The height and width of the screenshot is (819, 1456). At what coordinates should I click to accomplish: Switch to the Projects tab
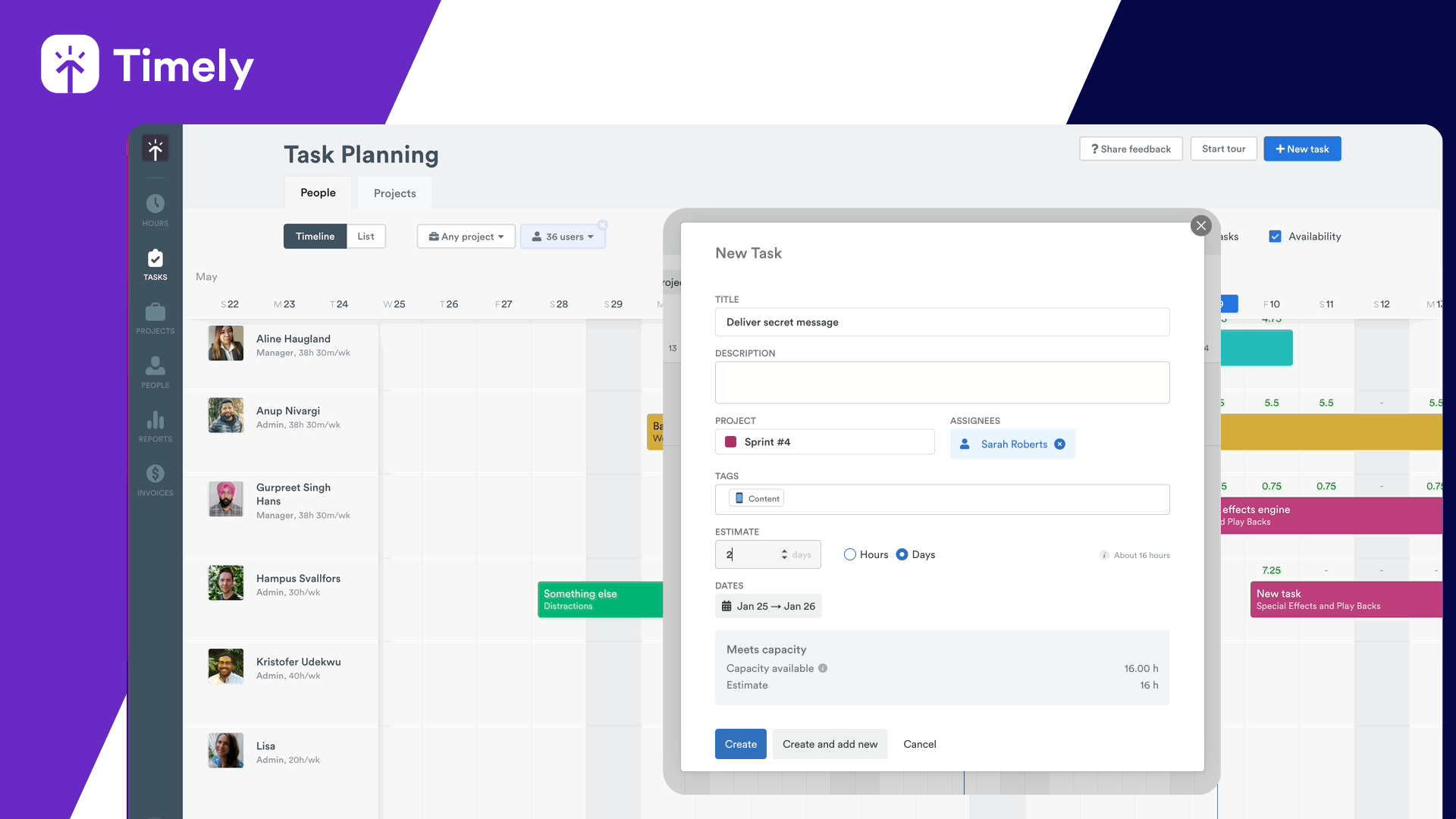pos(394,192)
